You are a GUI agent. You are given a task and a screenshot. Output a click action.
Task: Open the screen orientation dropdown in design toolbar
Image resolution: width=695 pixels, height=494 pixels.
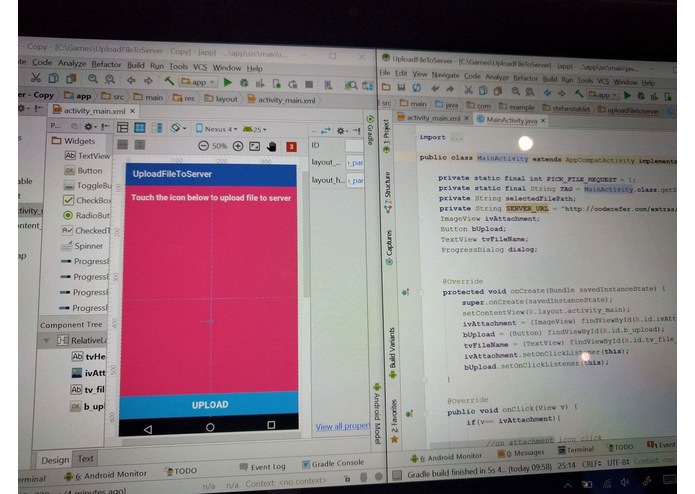click(178, 128)
